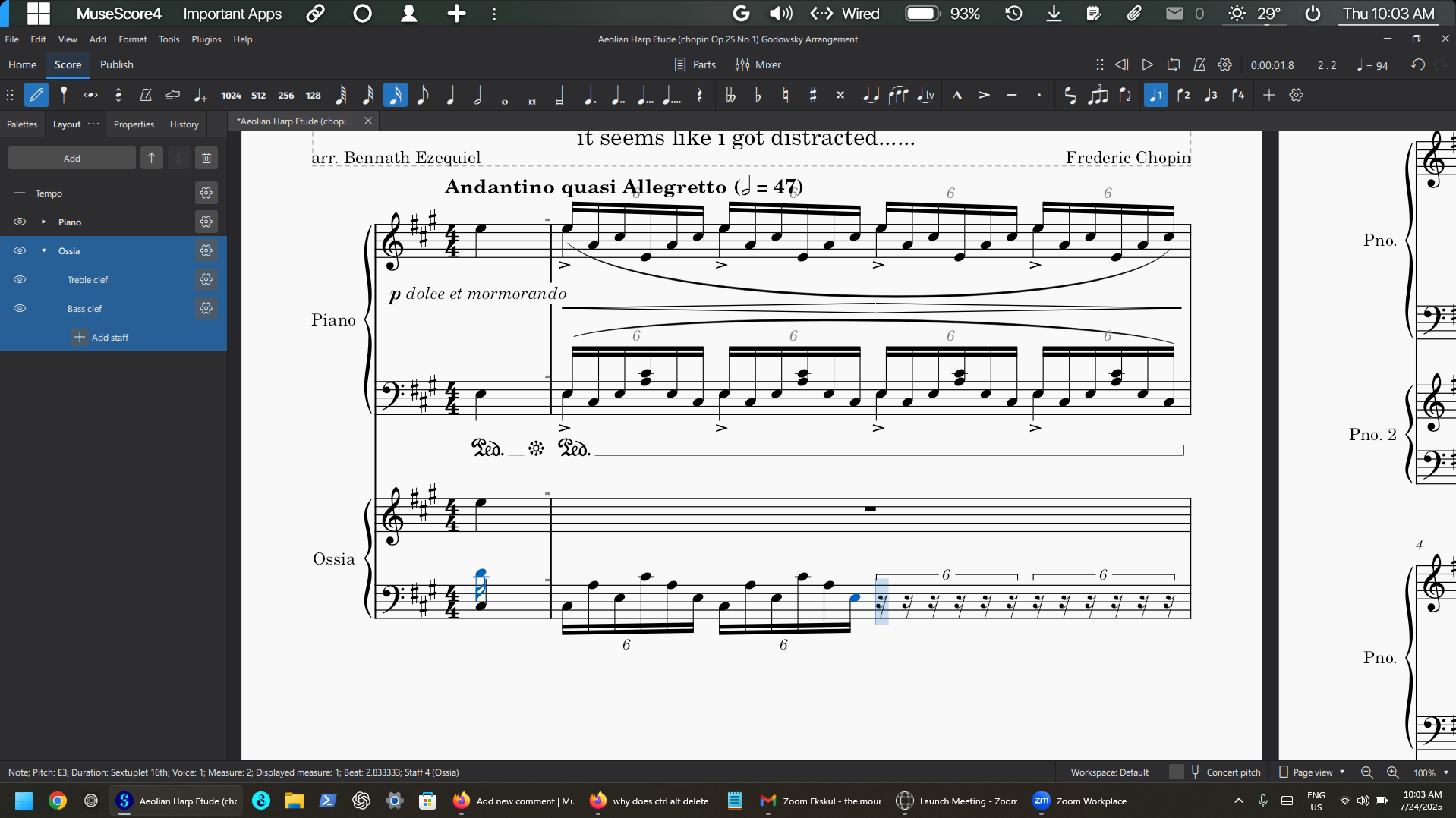Click the Add instrument button
1456x818 pixels.
click(x=72, y=159)
